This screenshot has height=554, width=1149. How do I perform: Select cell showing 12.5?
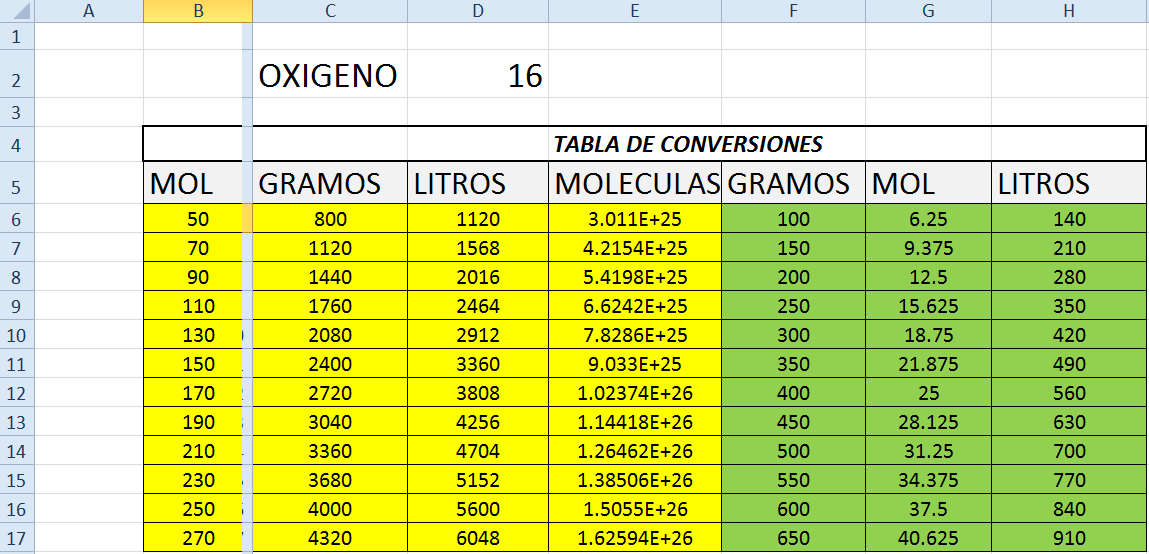928,276
